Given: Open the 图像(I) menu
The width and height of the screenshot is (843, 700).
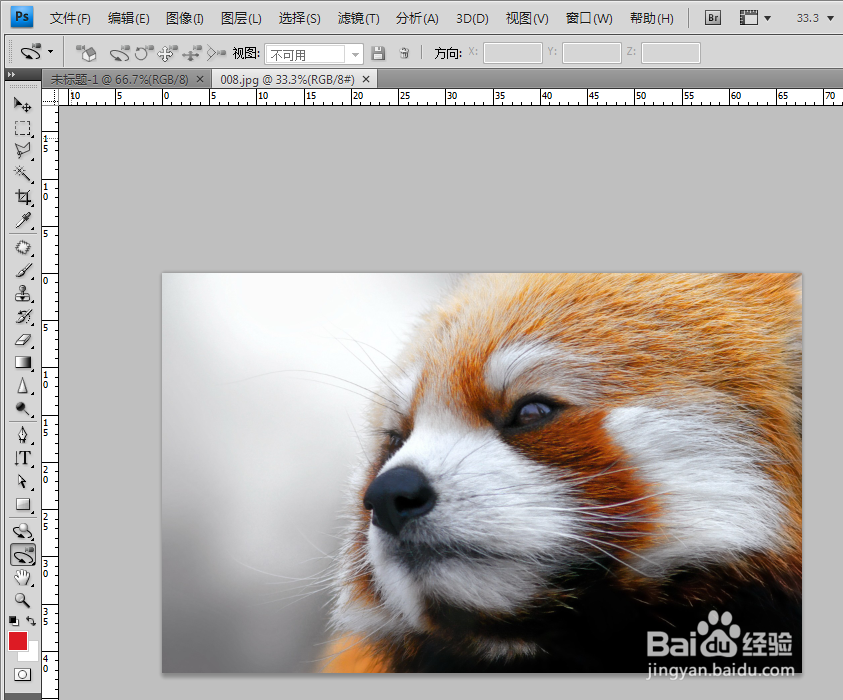Looking at the screenshot, I should coord(184,18).
